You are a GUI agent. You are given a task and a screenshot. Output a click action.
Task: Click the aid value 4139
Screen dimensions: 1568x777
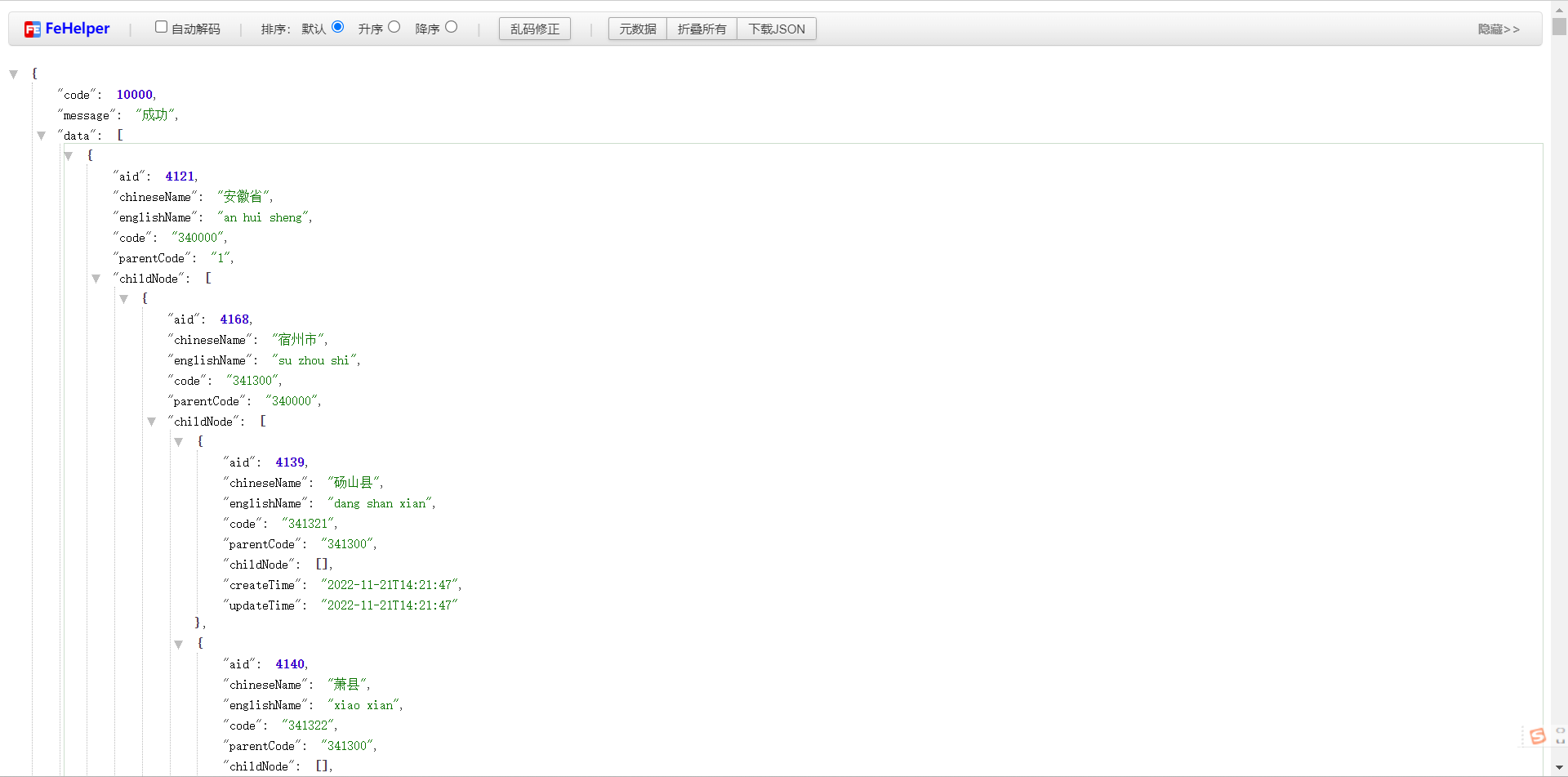tap(290, 462)
